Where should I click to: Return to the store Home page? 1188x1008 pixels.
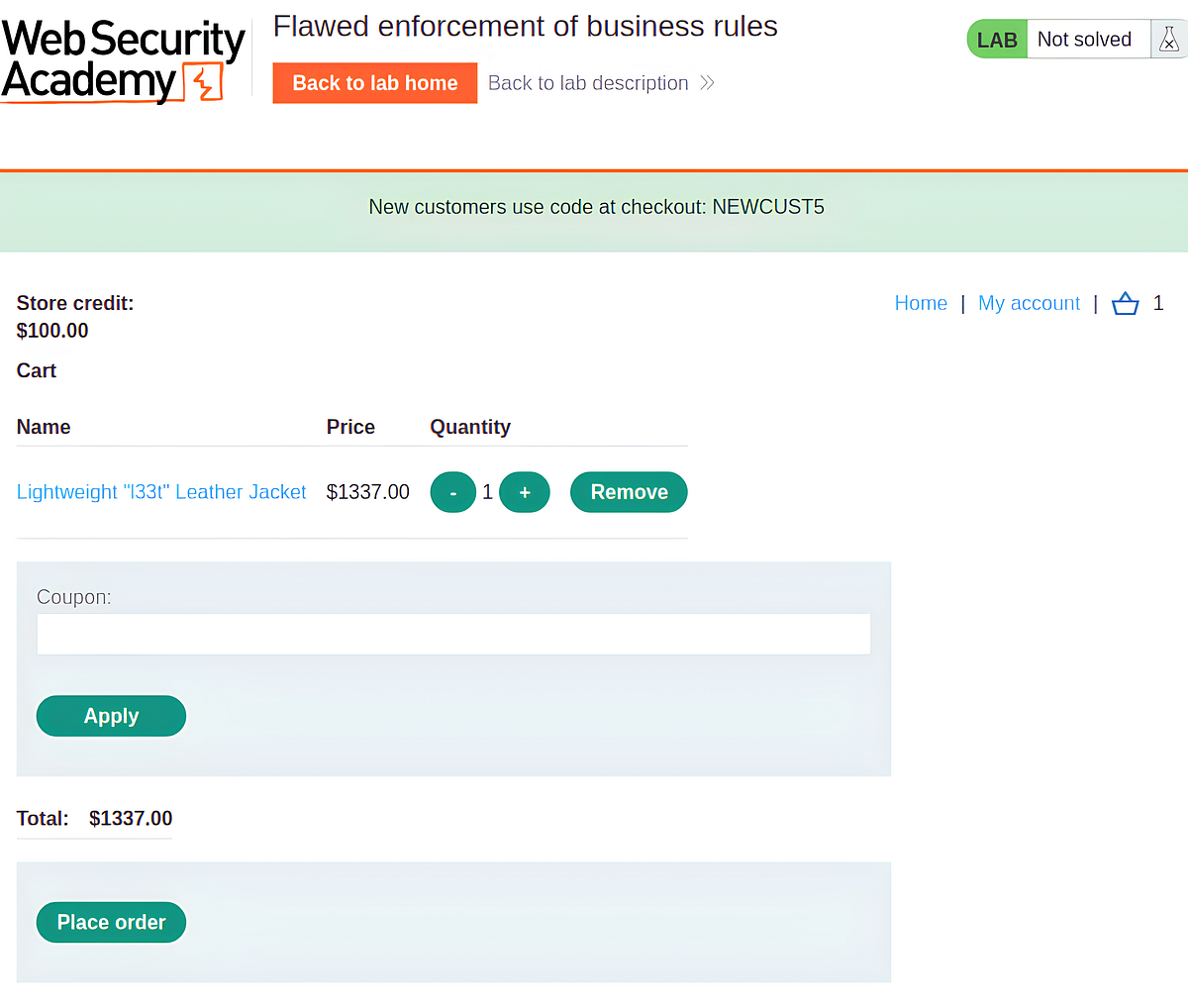tap(921, 303)
